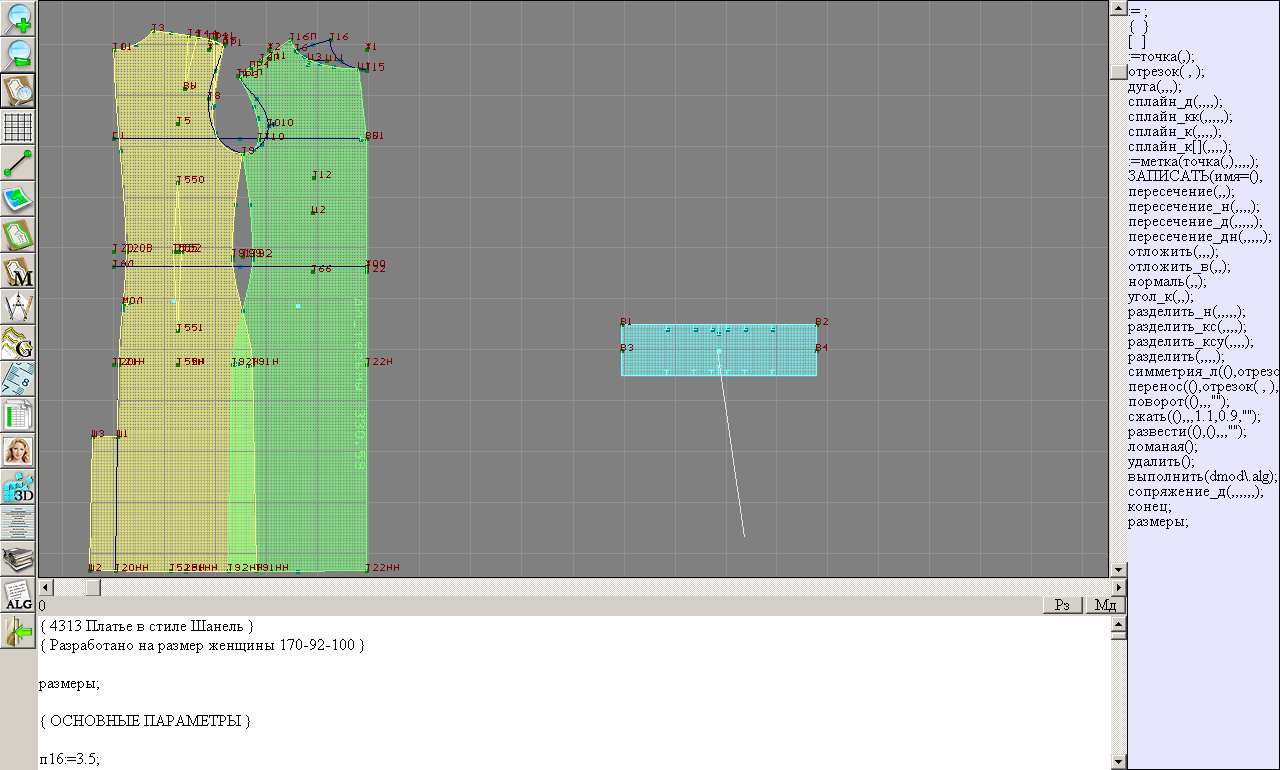The width and height of the screenshot is (1280, 770).
Task: Open the pattern modeling 'M' tool
Action: coord(19,272)
